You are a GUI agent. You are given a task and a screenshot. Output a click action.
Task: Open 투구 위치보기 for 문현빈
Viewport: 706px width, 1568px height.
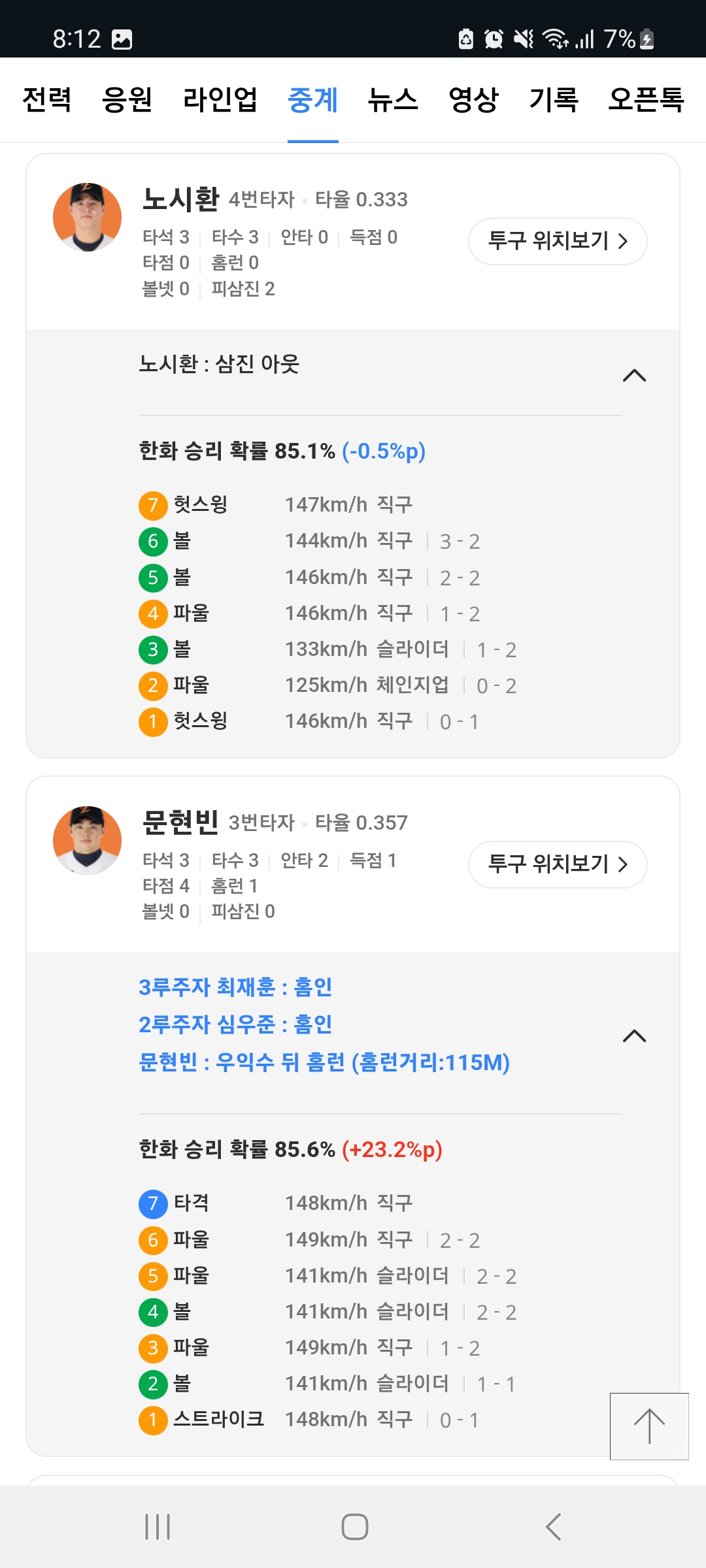coord(558,864)
